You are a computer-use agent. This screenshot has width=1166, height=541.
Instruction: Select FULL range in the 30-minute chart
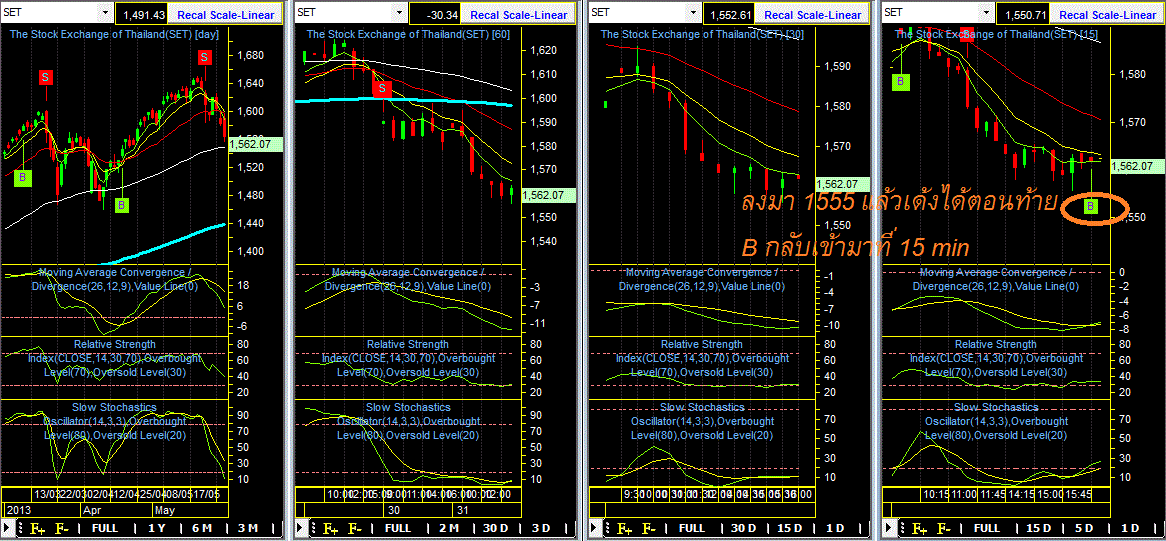692,528
